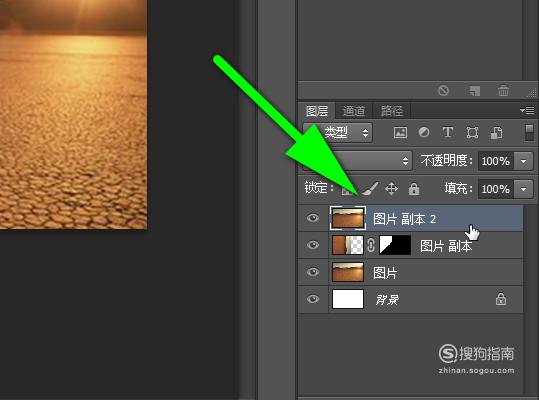Viewport: 539px width, 400px height.
Task: Hide the 图片 layer
Action: [x=313, y=272]
